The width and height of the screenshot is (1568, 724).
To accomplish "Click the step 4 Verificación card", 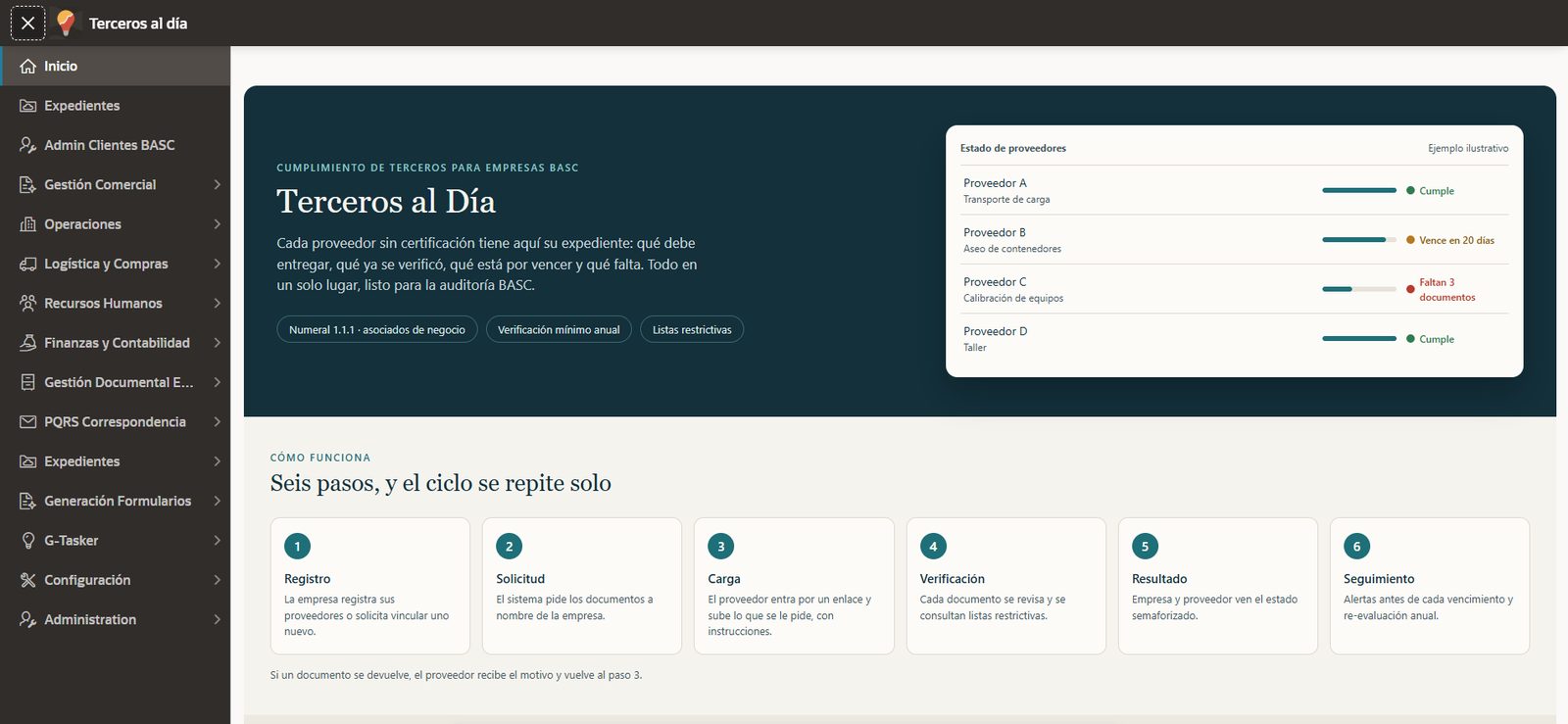I will [x=1006, y=586].
